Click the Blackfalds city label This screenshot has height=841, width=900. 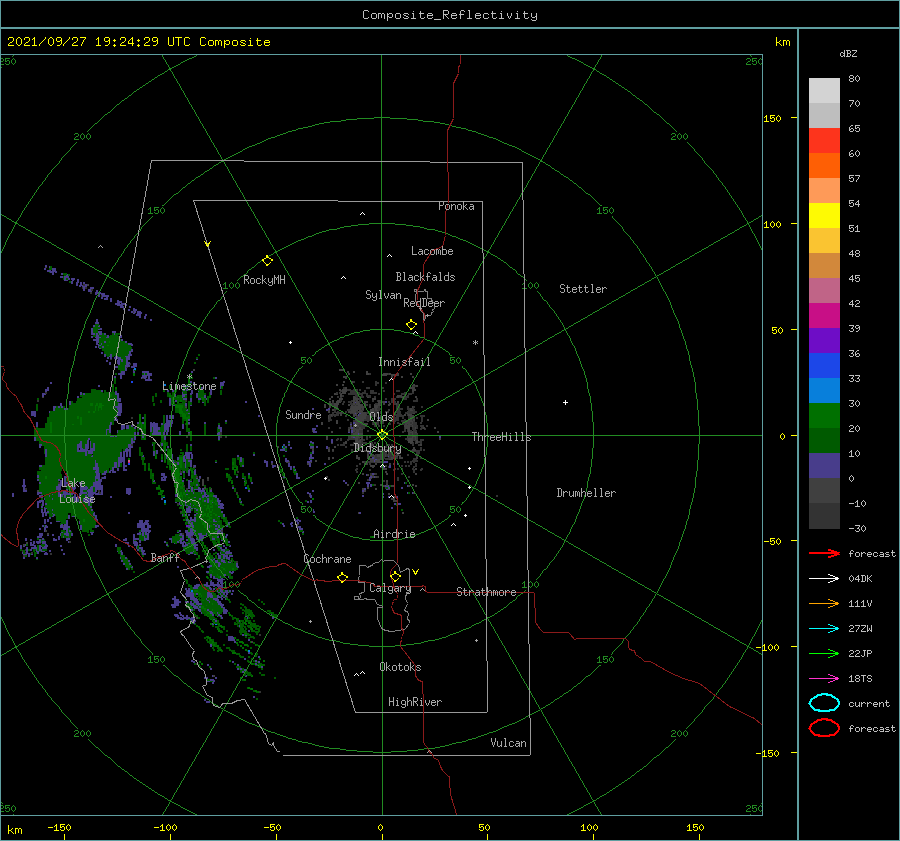pos(425,277)
